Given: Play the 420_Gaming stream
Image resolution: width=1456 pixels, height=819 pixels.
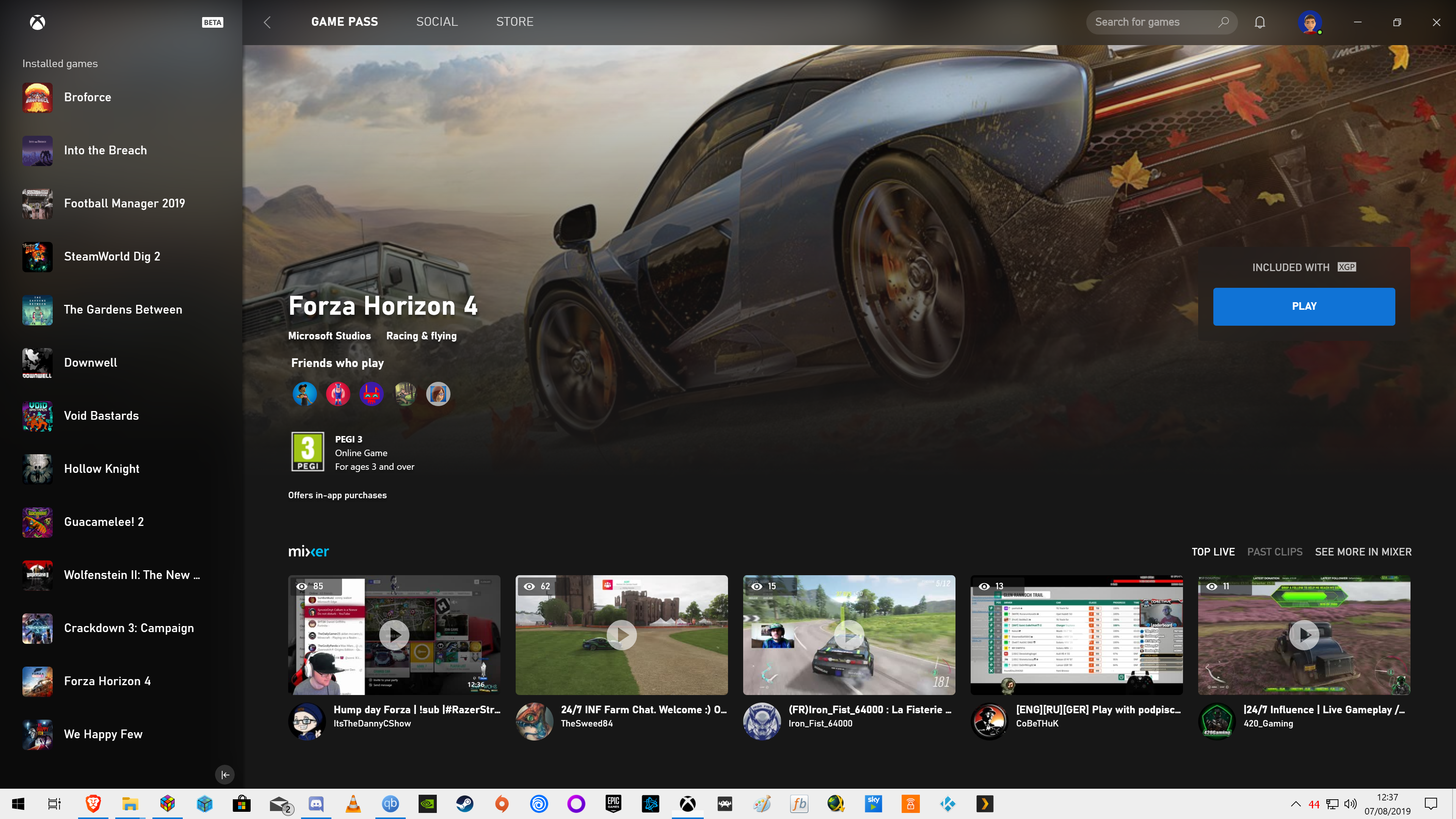Looking at the screenshot, I should (1304, 635).
